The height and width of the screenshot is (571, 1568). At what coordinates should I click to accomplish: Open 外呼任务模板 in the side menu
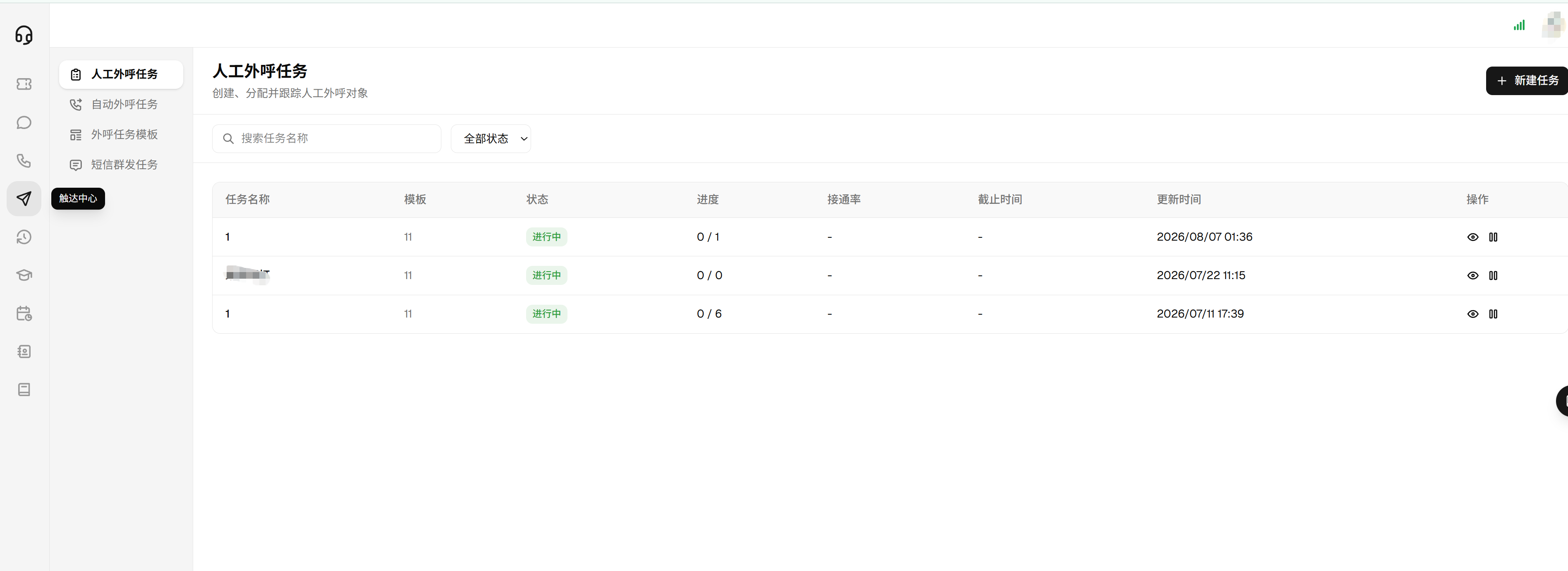[121, 134]
